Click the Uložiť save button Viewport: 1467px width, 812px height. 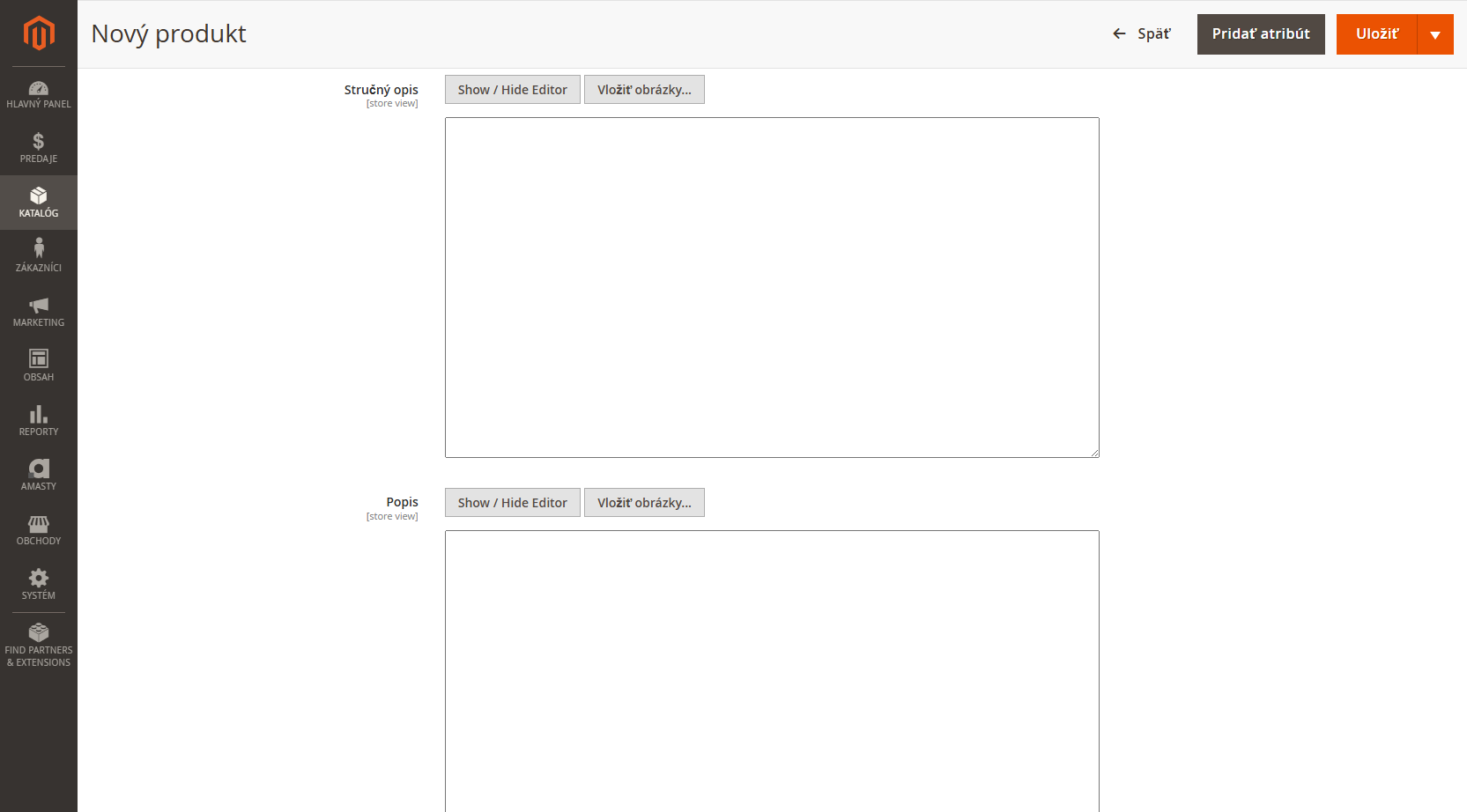(x=1376, y=34)
